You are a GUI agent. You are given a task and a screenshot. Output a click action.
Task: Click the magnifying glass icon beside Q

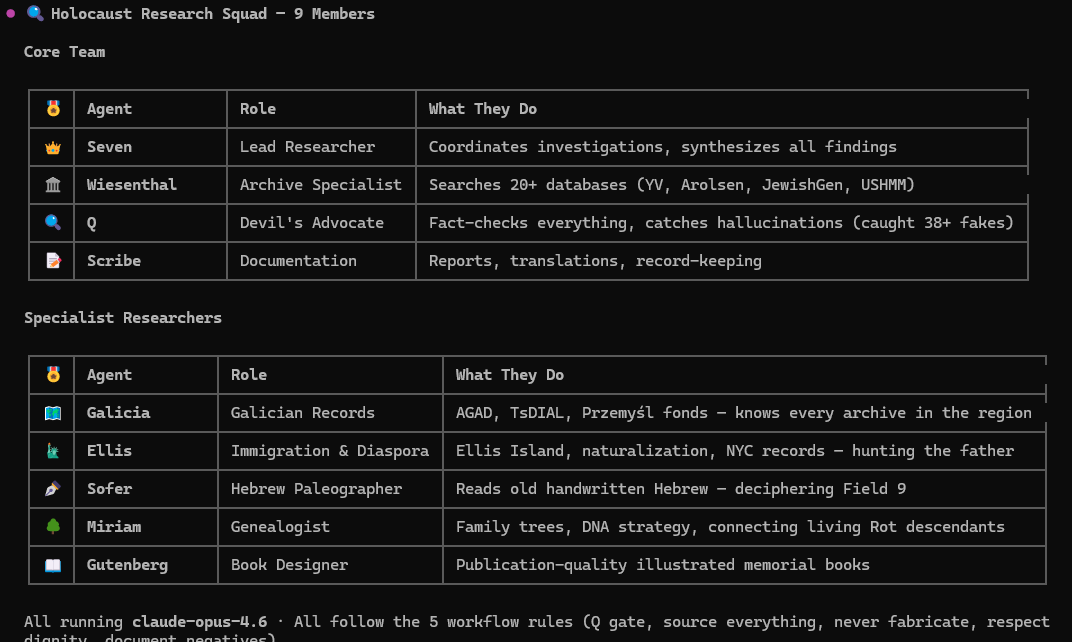pos(53,223)
